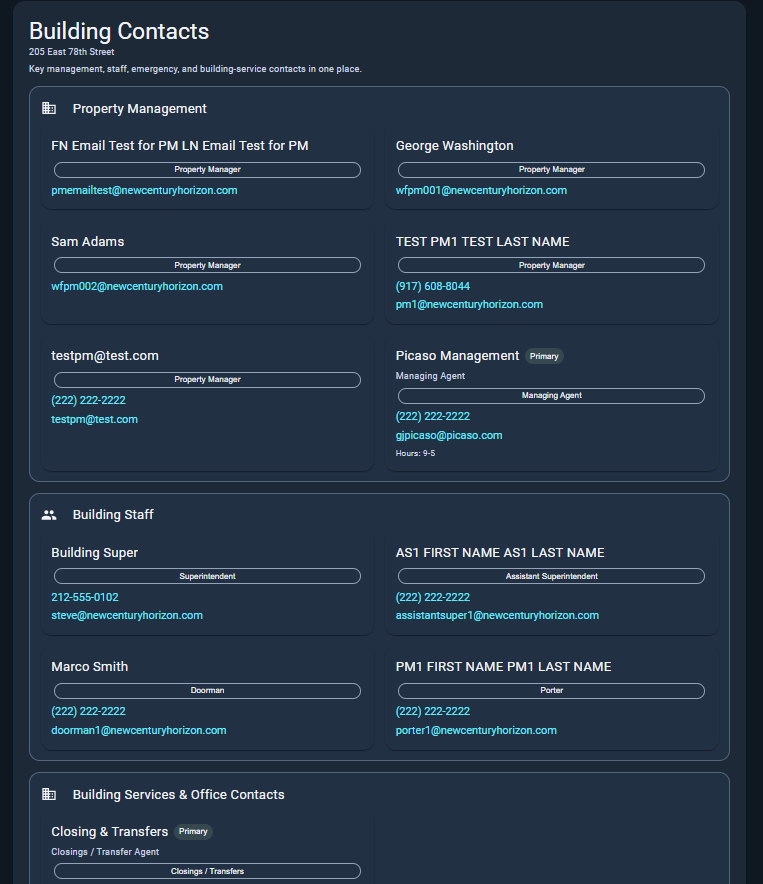
Task: Click the Property Manager chip under testpm@test.com name
Action: [x=207, y=379]
